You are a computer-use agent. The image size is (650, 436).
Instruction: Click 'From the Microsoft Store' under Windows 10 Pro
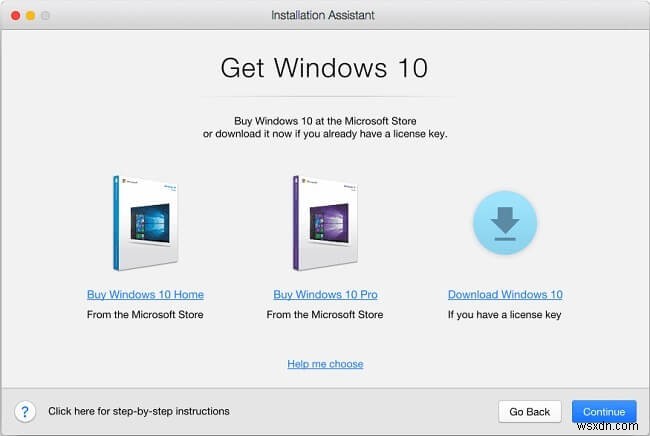click(x=325, y=315)
